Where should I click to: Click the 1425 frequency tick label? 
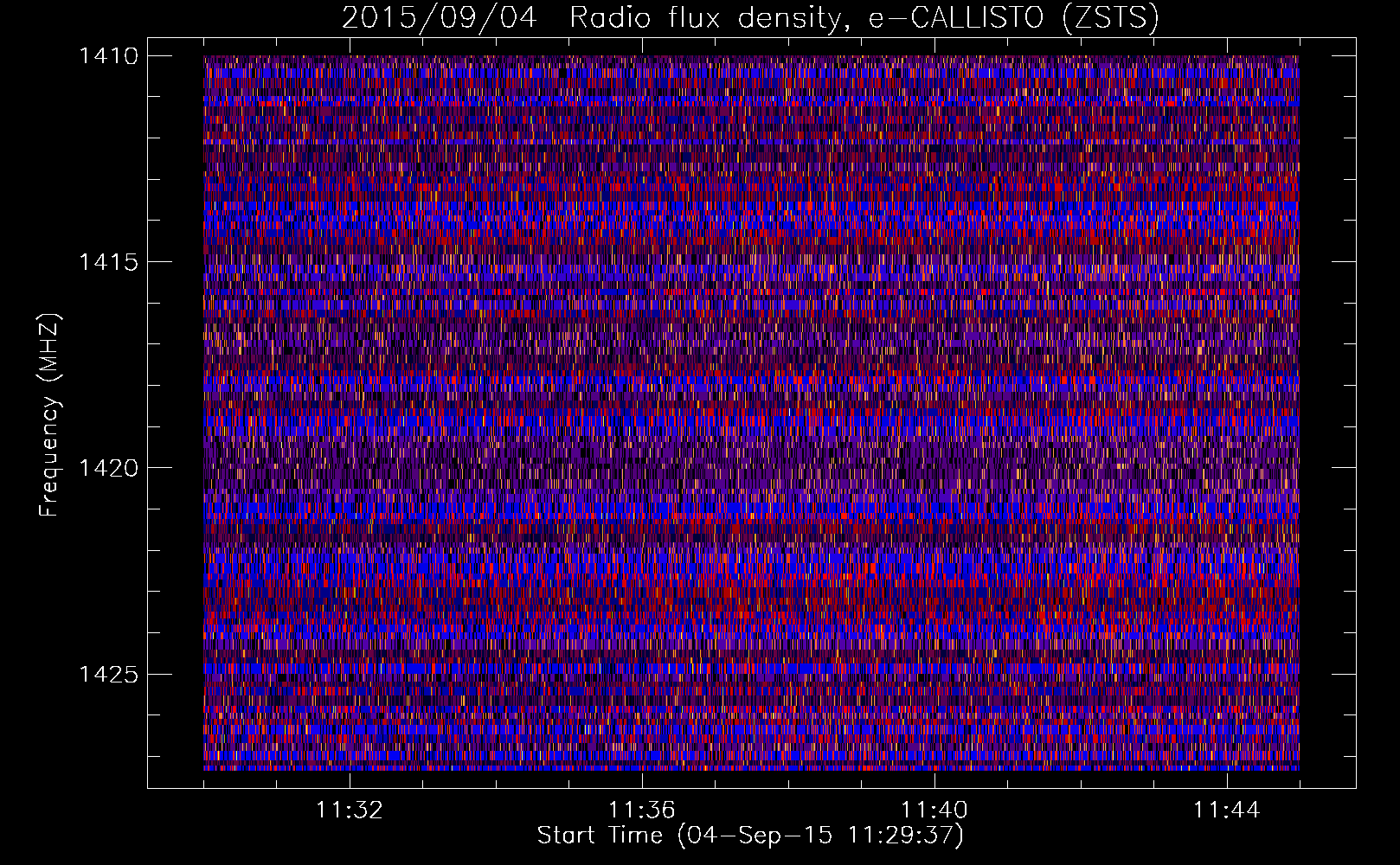coord(108,674)
